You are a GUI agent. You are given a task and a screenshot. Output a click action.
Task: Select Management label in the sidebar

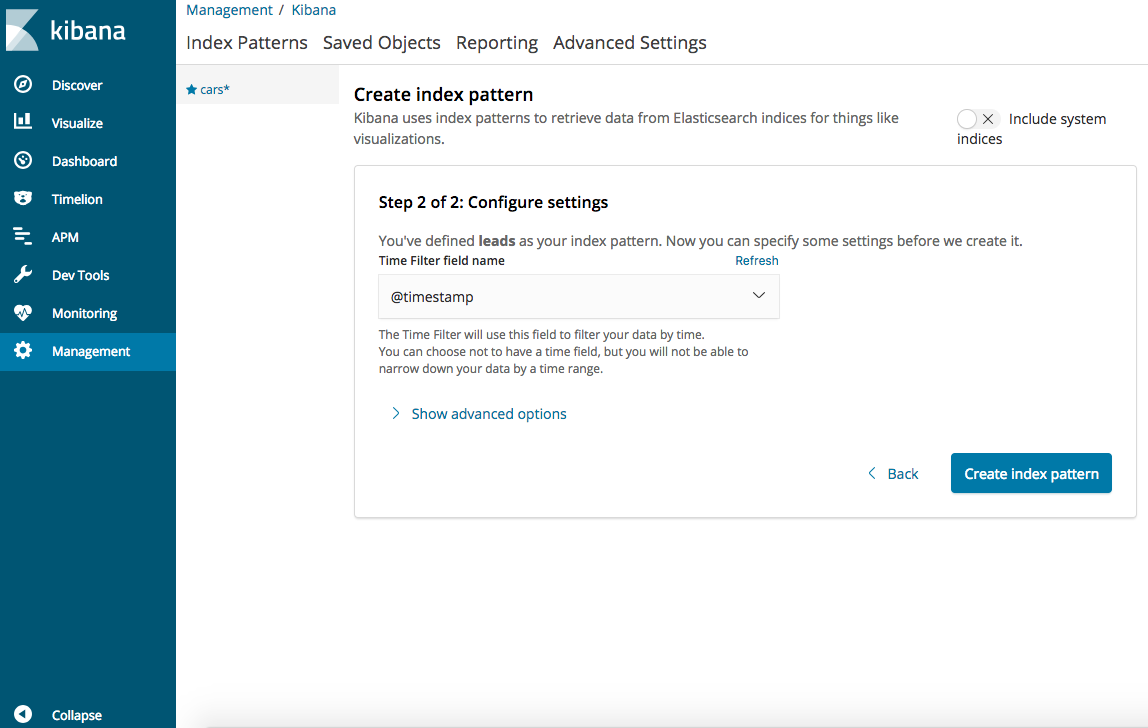[x=91, y=352]
